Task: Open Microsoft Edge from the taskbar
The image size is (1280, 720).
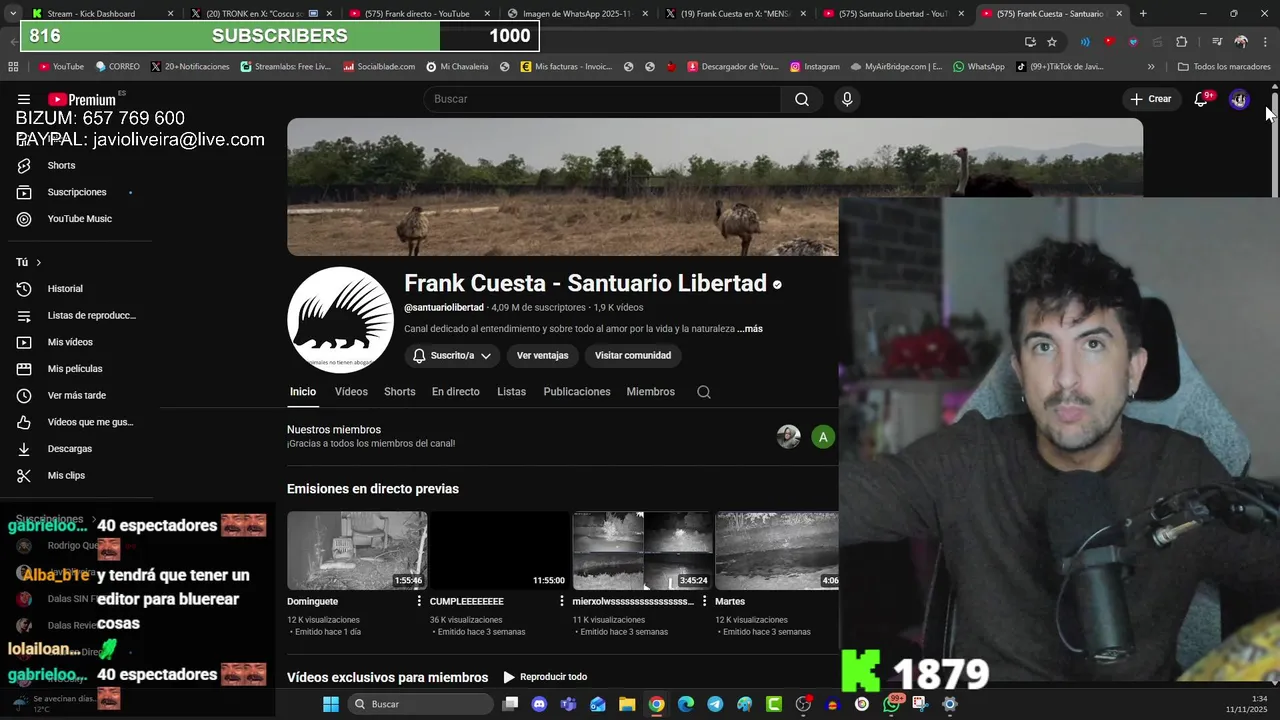Action: coord(685,704)
